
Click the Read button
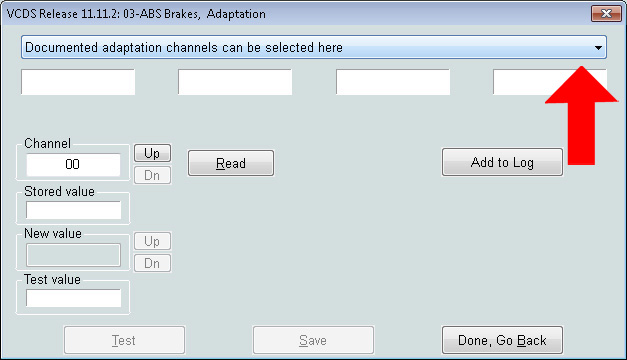tap(231, 163)
